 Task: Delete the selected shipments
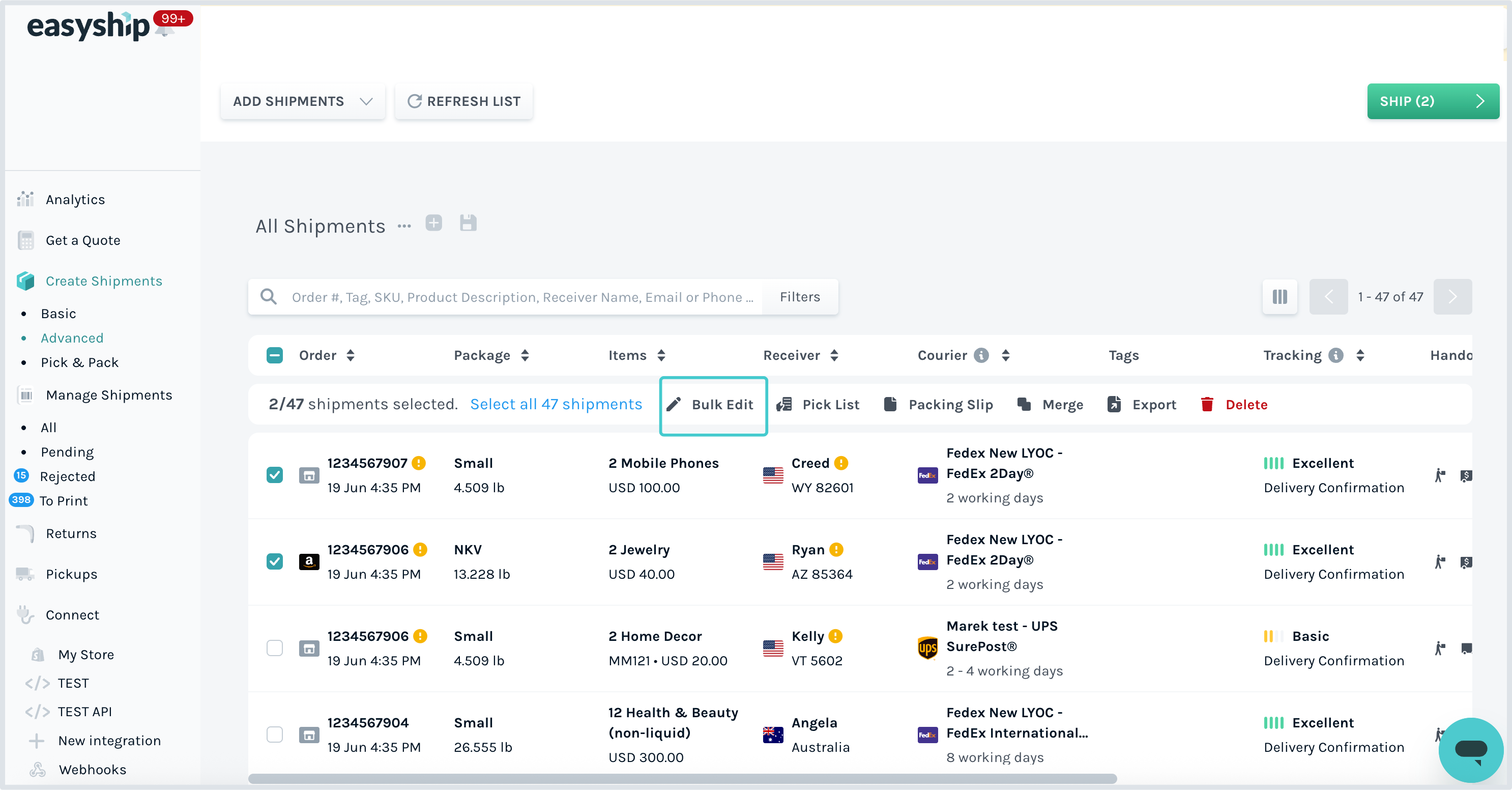1233,405
